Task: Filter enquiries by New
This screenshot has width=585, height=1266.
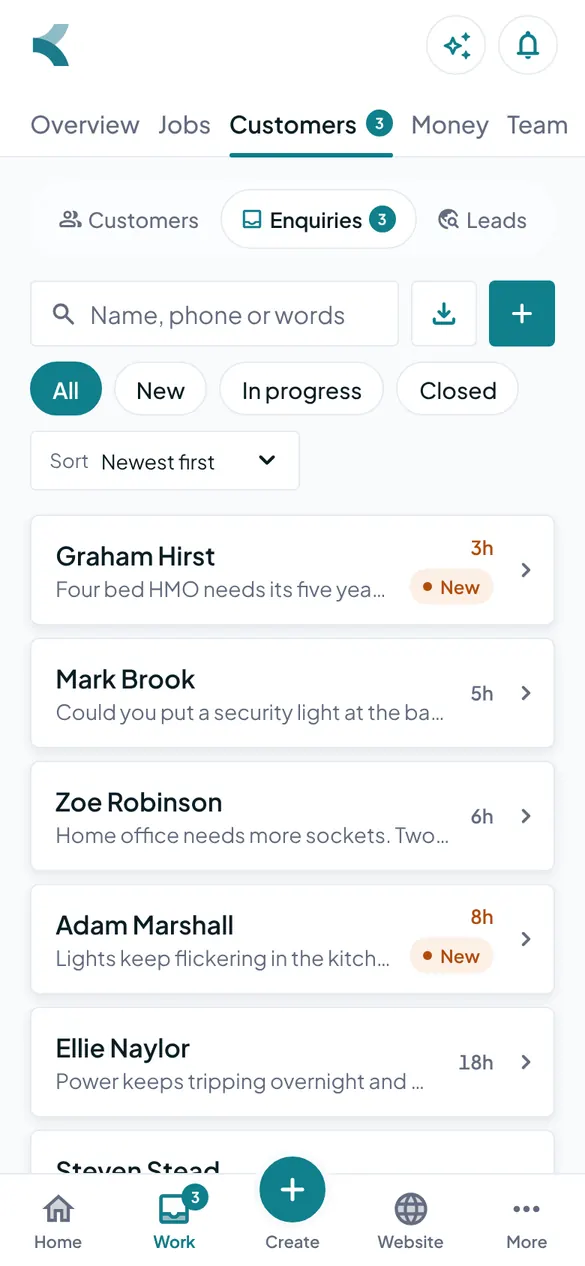Action: pyautogui.click(x=160, y=389)
